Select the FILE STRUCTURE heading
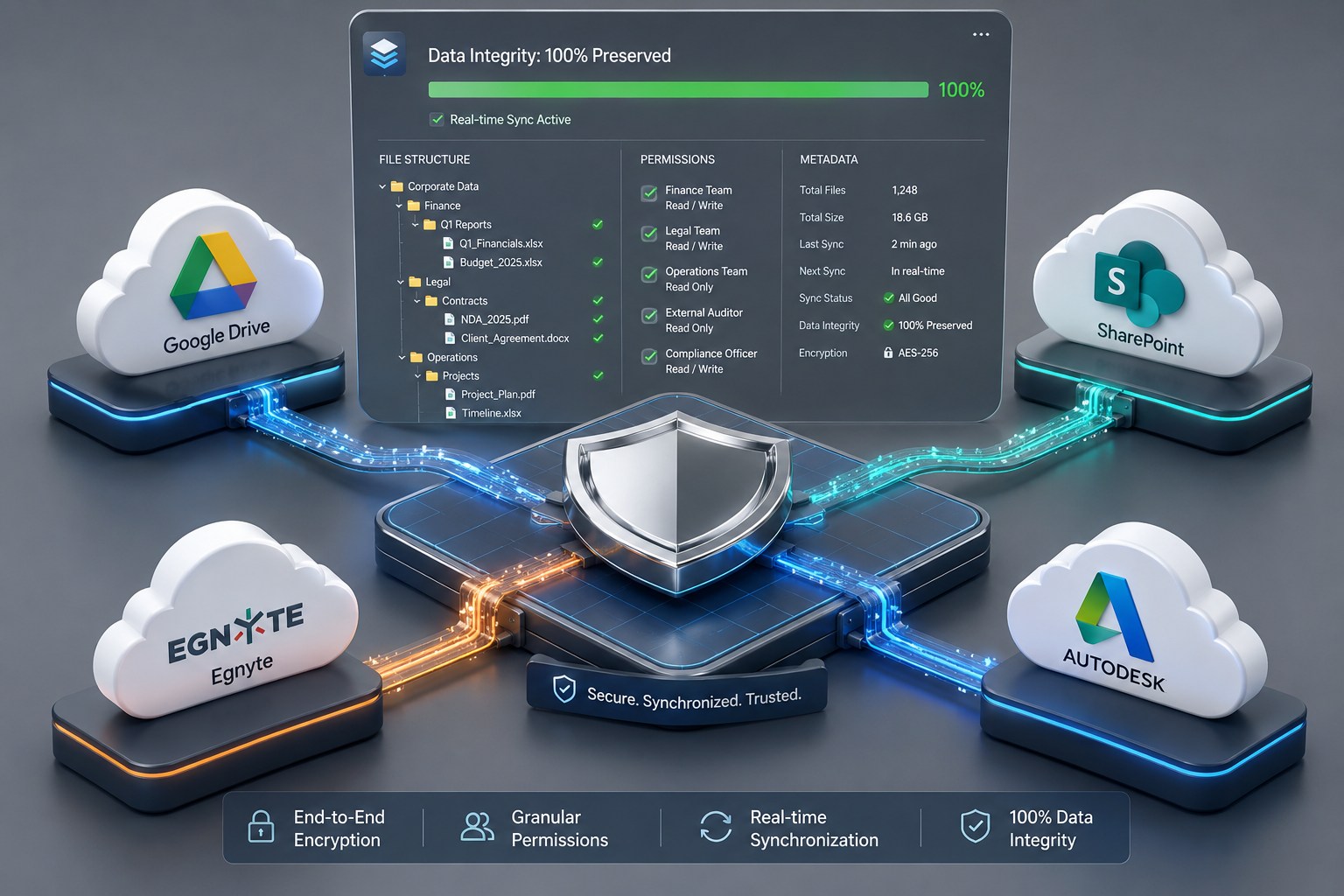This screenshot has height=896, width=1344. [424, 159]
